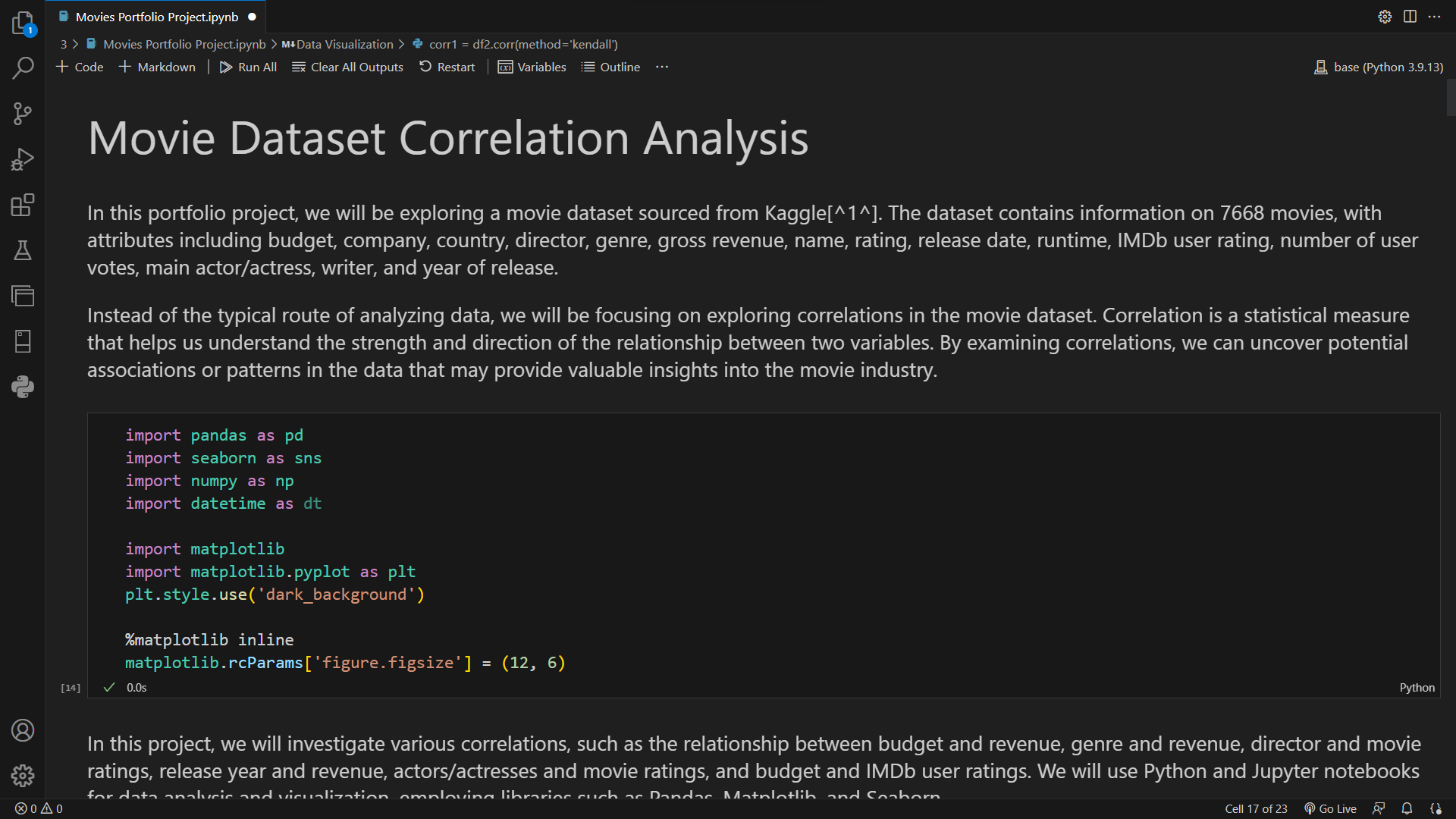Click the errors and warnings indicator

click(38, 808)
